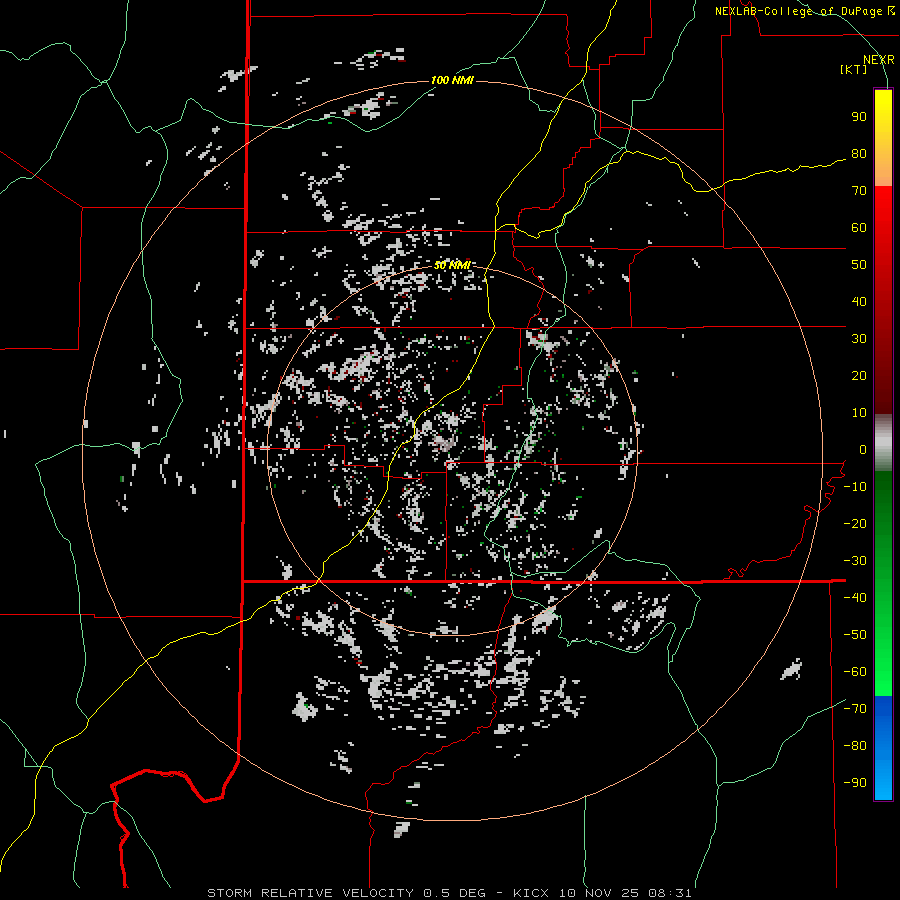
Task: Click the "NEXR" label above the scale
Action: click(x=879, y=60)
